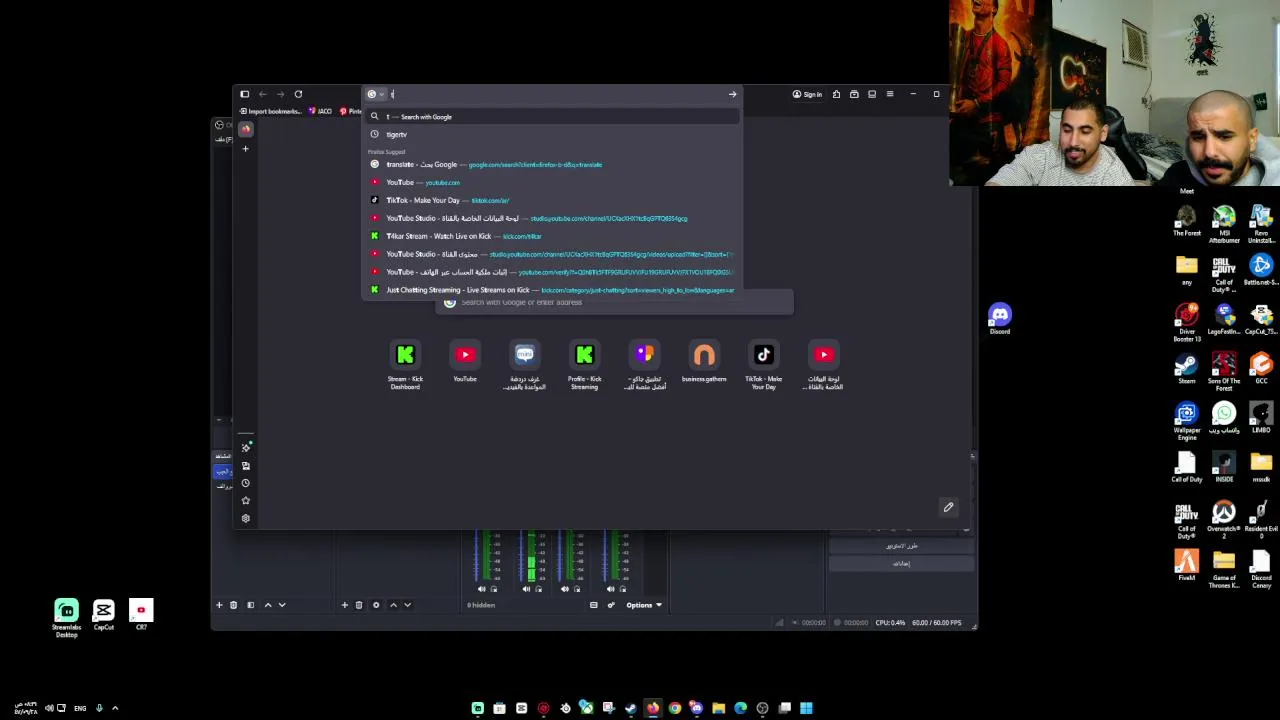This screenshot has height=720, width=1280.
Task: Mute the second audio channel speaker in OBS mixer
Action: (x=526, y=589)
